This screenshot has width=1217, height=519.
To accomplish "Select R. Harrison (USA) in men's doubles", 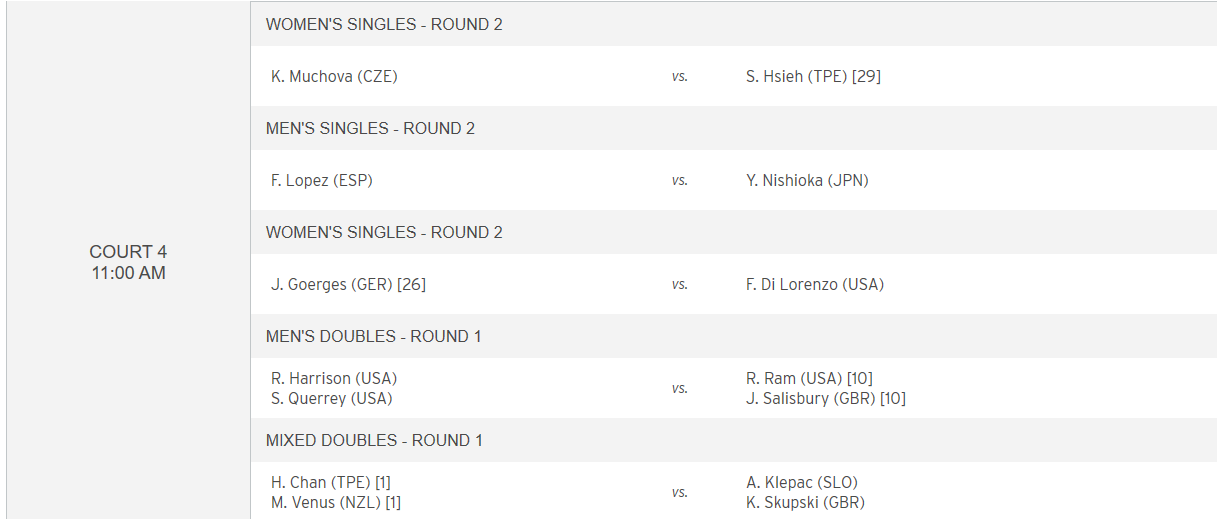I will [x=334, y=378].
